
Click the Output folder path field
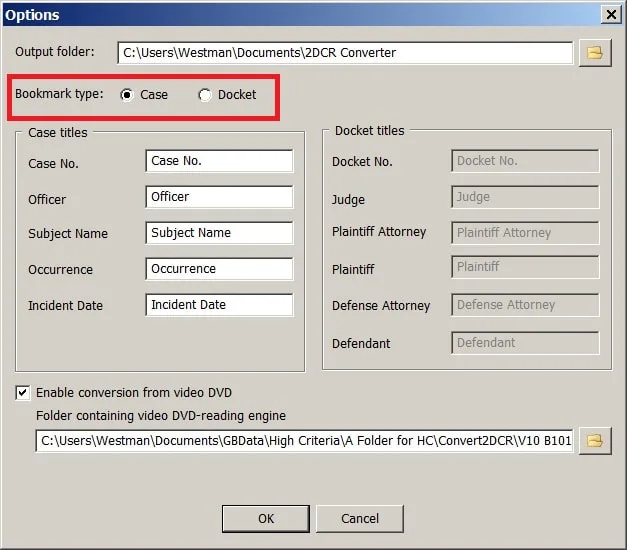click(x=345, y=52)
